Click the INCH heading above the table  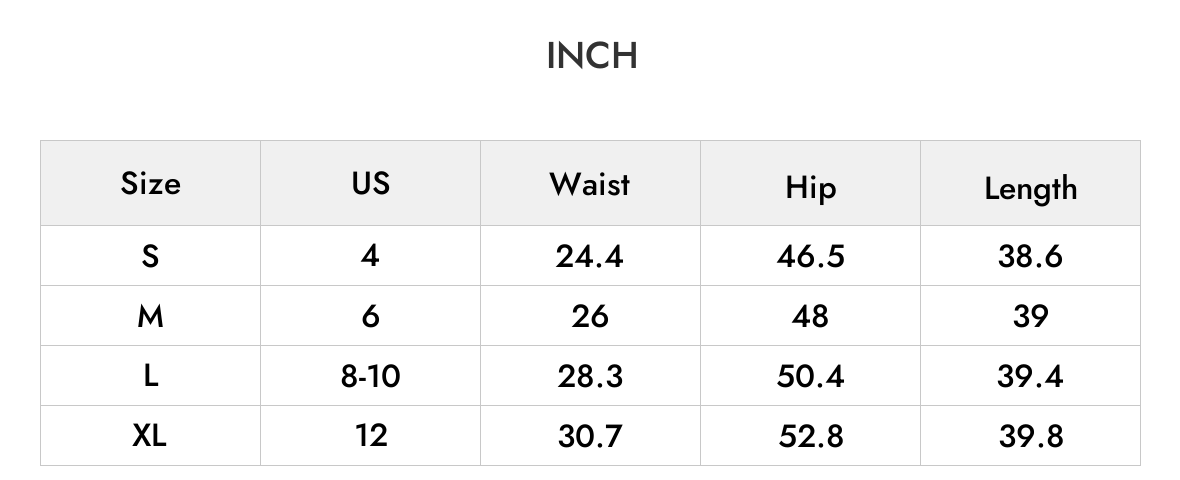(x=592, y=56)
